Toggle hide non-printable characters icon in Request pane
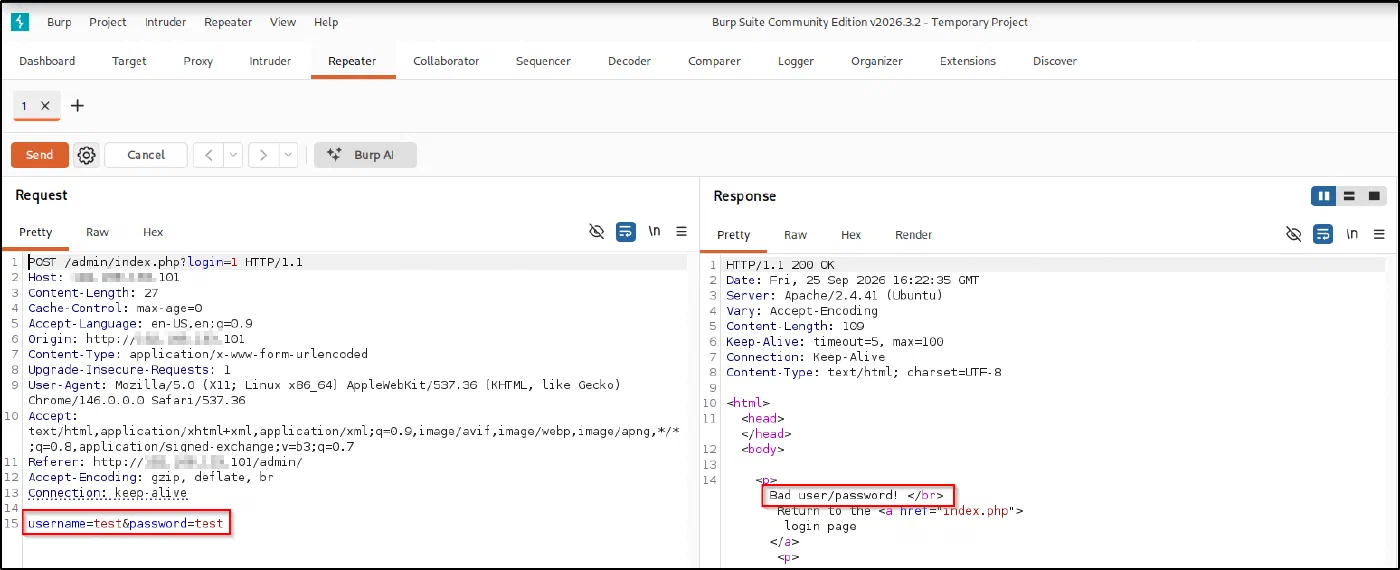Screen dimensions: 1400x570 (597, 232)
